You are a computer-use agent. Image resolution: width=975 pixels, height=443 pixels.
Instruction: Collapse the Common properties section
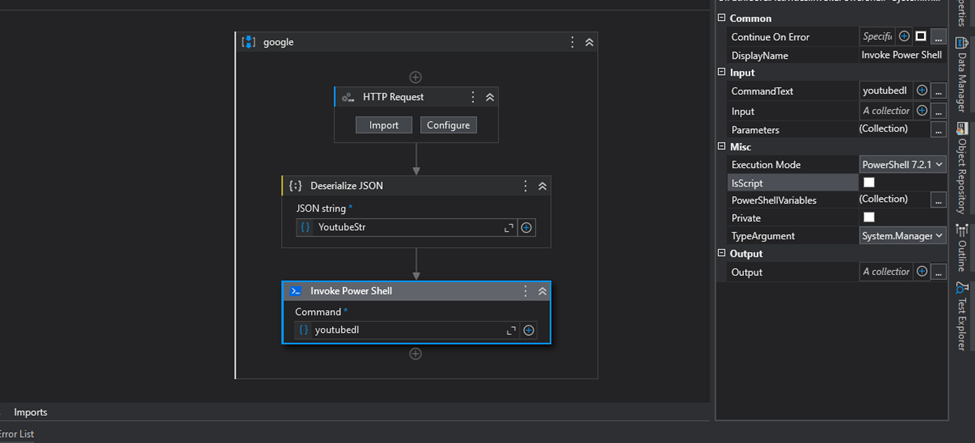(721, 18)
